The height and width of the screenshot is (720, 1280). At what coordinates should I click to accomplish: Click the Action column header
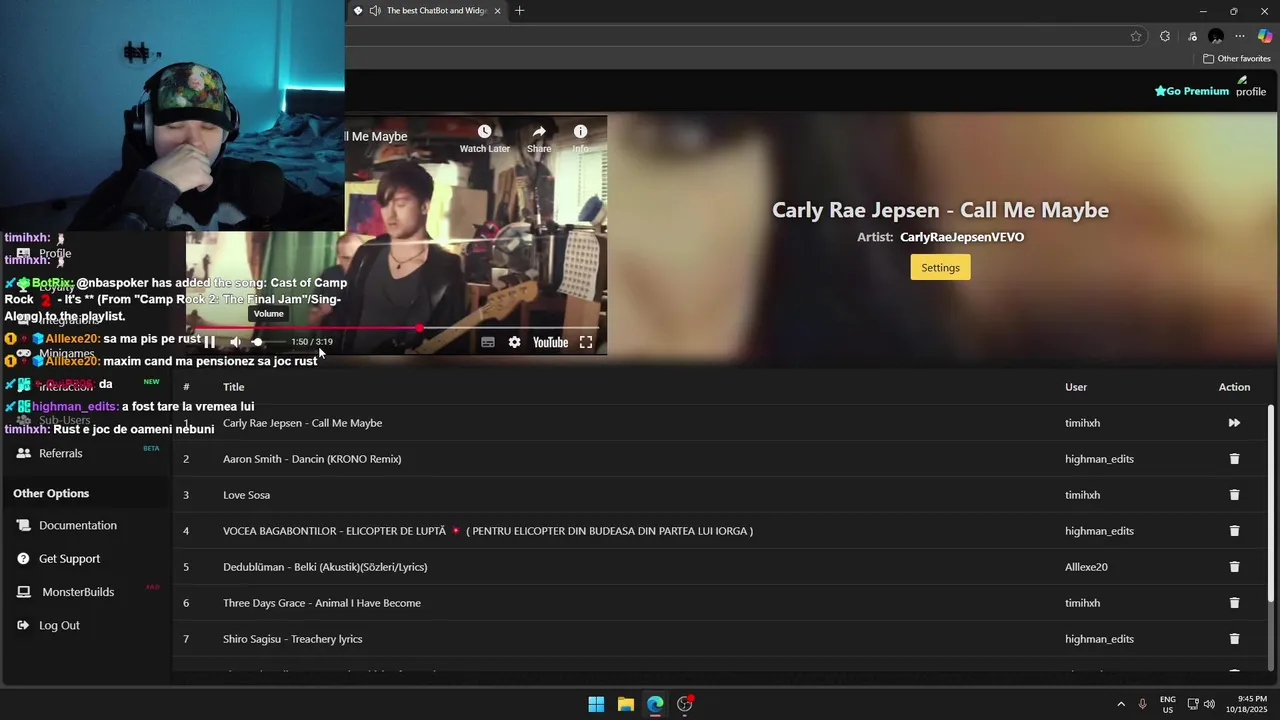coord(1234,387)
